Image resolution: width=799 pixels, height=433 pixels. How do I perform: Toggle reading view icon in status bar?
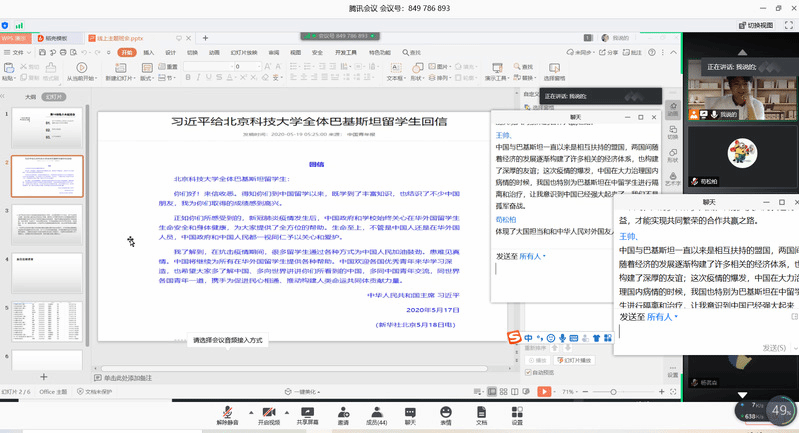click(515, 392)
